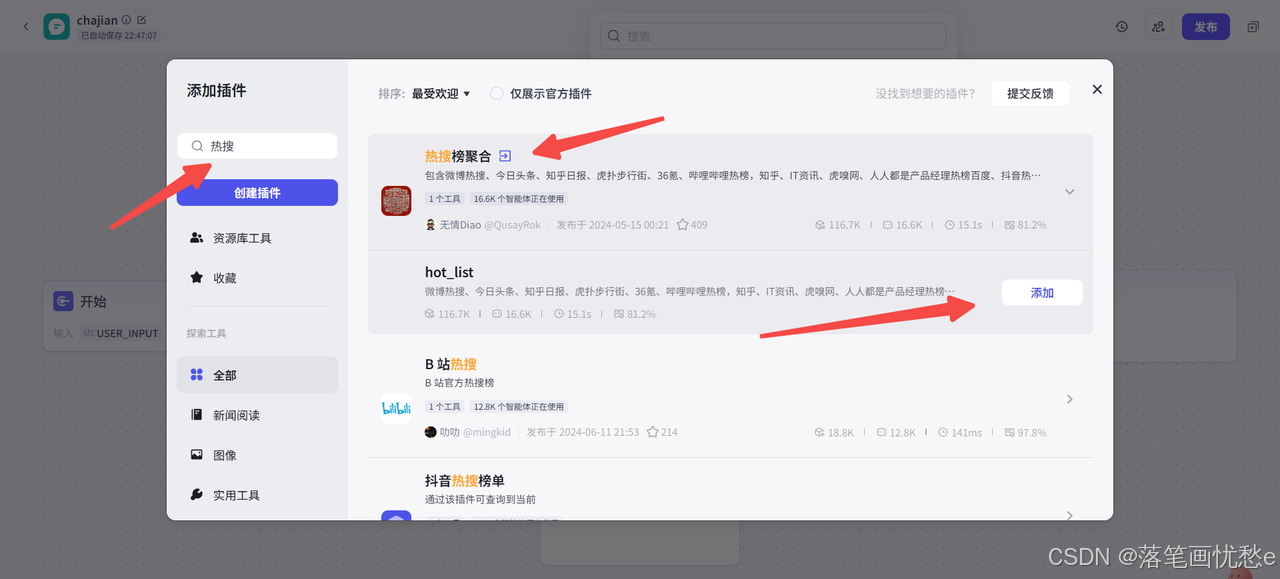Image resolution: width=1280 pixels, height=579 pixels.
Task: Add the hot_list tool with 添加
Action: [x=1042, y=293]
